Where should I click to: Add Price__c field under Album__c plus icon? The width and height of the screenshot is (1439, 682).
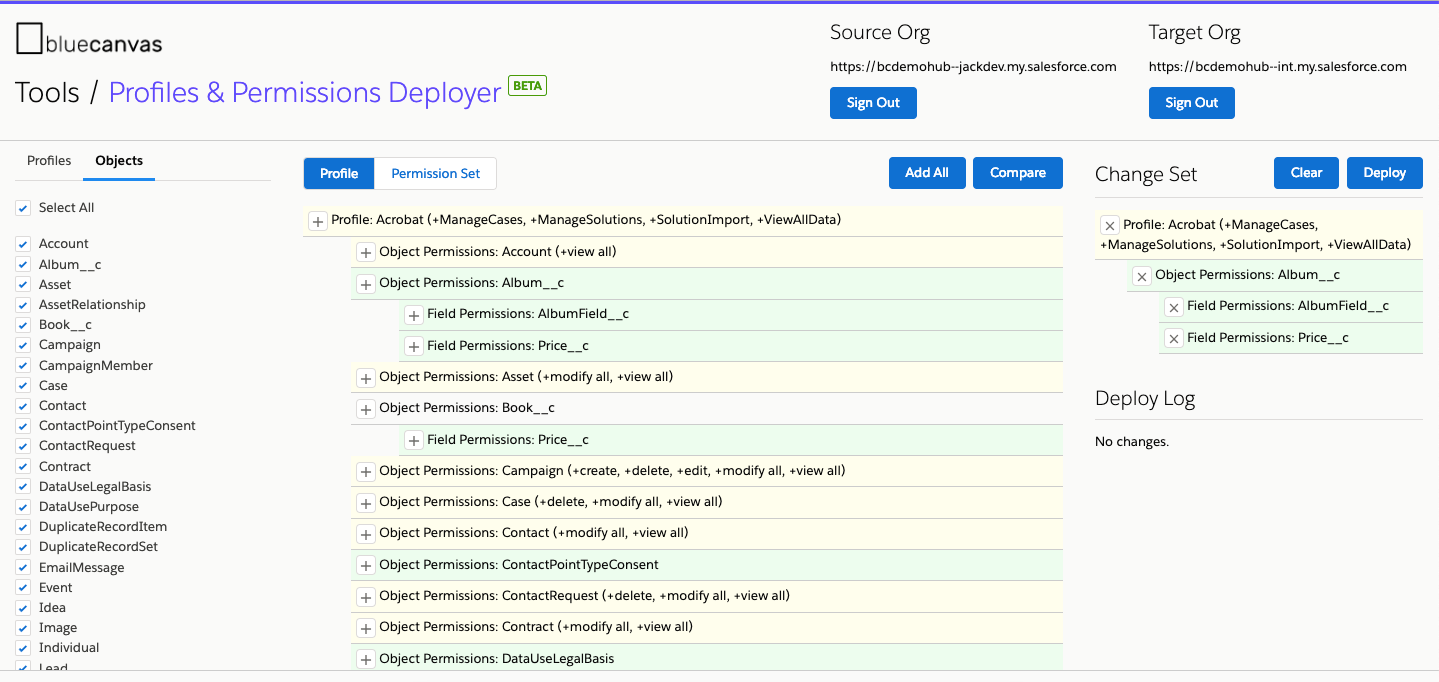click(x=414, y=347)
